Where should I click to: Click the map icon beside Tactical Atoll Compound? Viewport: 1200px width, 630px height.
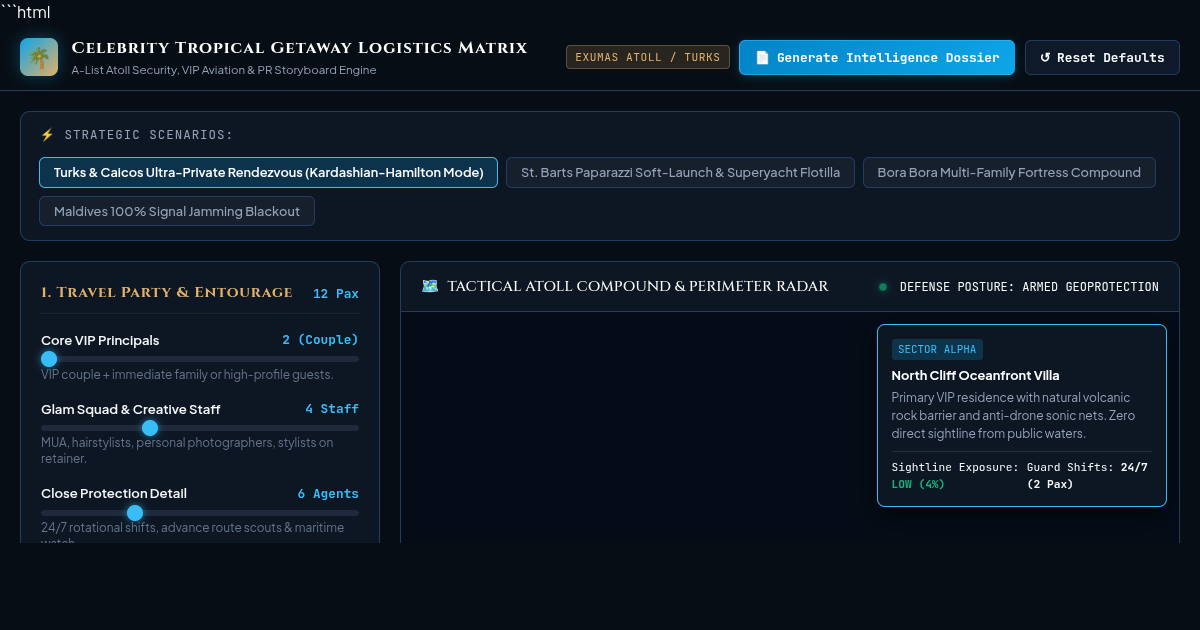pyautogui.click(x=430, y=286)
